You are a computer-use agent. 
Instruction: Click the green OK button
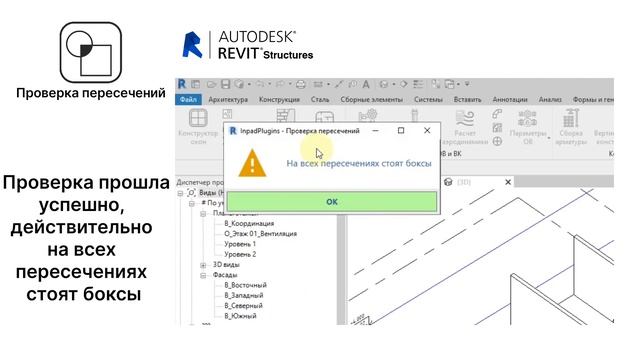pyautogui.click(x=332, y=202)
